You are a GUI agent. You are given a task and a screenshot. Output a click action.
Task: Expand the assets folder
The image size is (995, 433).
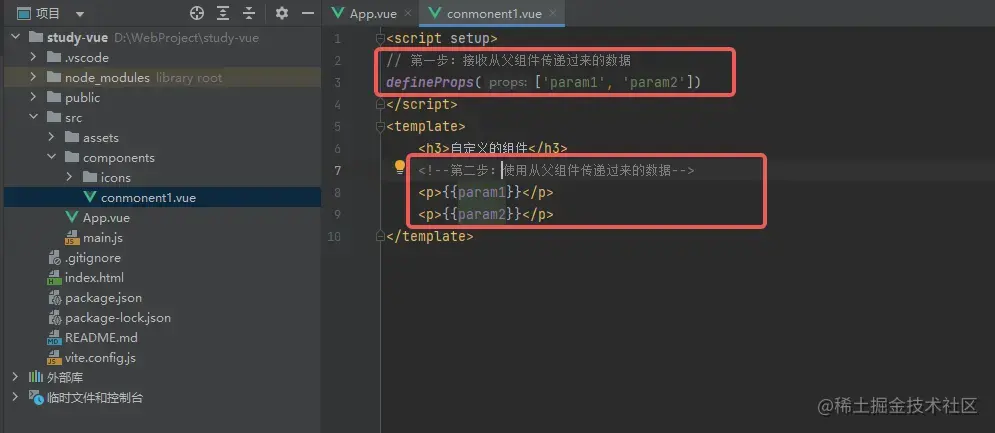coord(51,138)
